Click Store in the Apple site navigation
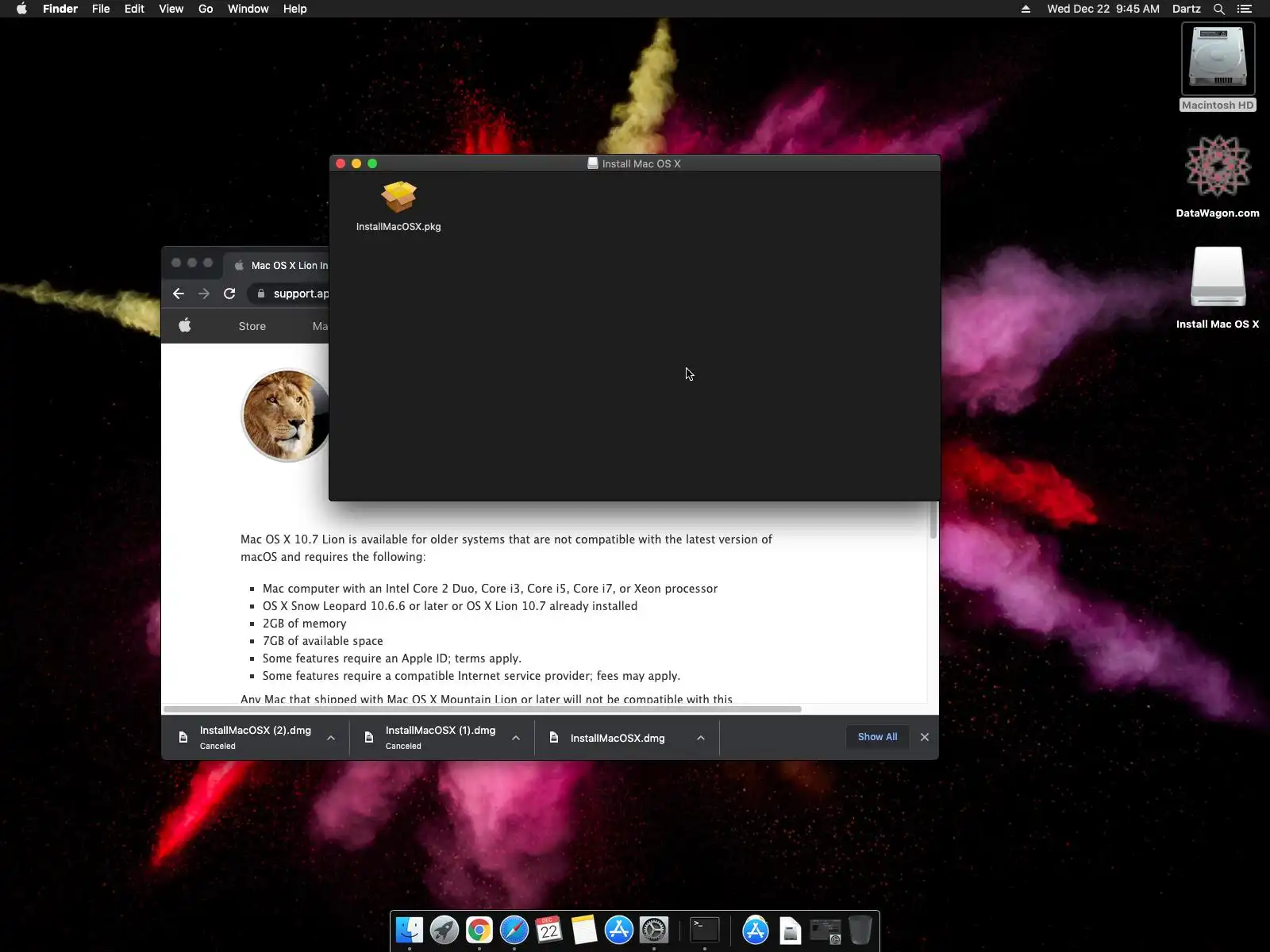The height and width of the screenshot is (952, 1270). click(x=252, y=326)
